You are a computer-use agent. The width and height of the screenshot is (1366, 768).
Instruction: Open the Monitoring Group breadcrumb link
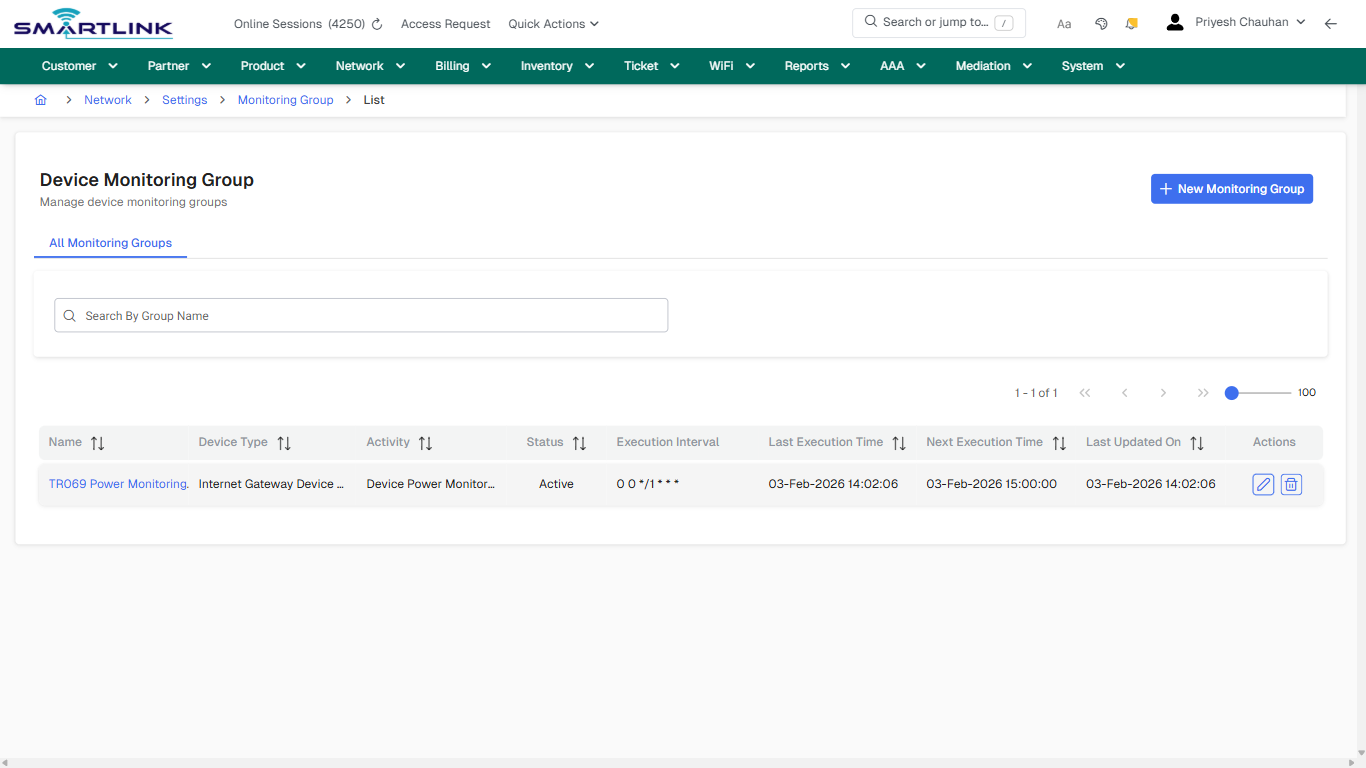(x=285, y=100)
